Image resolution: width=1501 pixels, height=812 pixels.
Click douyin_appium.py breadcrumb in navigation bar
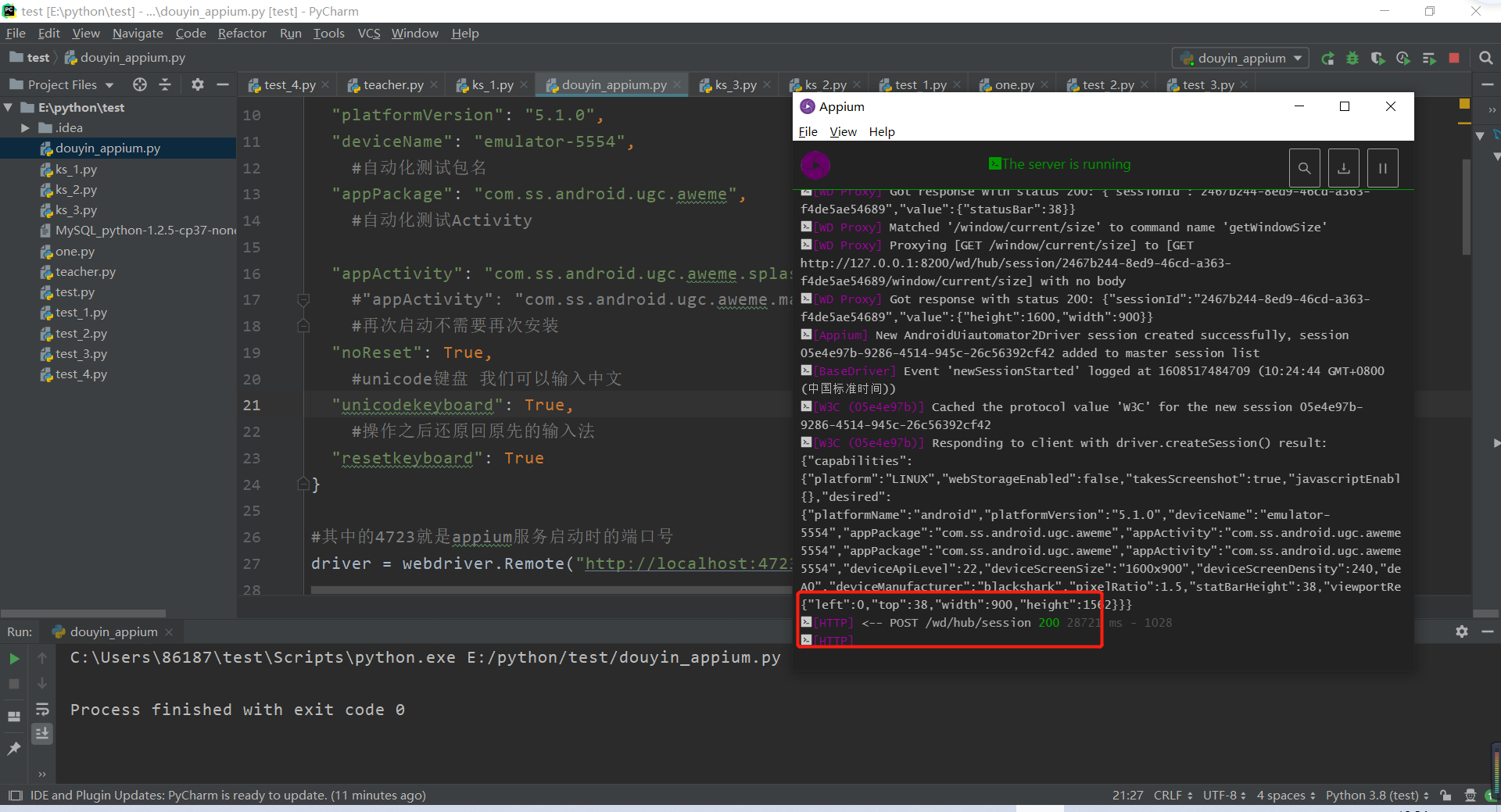click(125, 58)
